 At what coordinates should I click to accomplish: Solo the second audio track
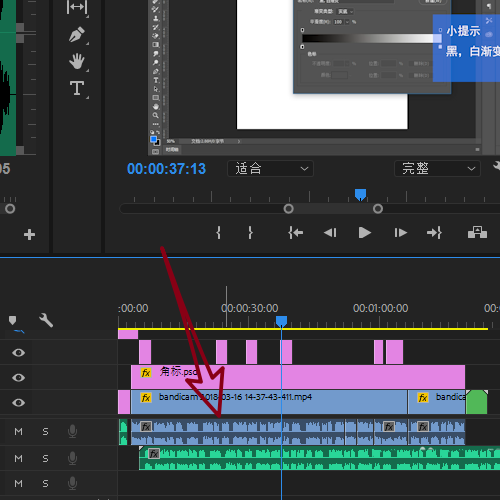point(45,459)
